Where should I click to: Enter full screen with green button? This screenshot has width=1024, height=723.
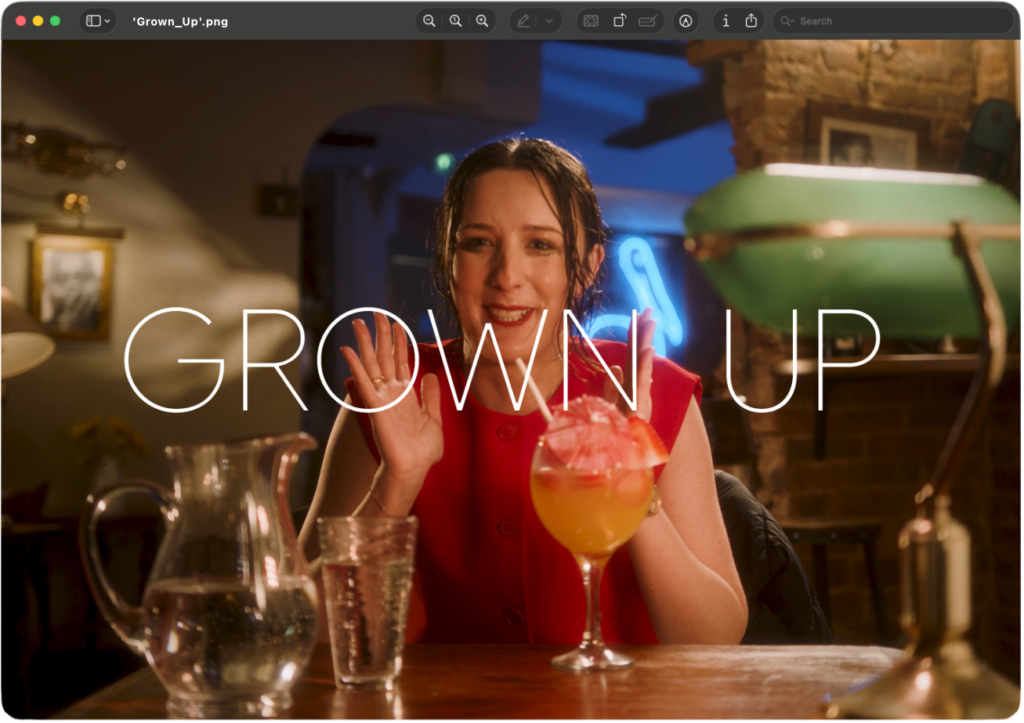click(x=55, y=21)
